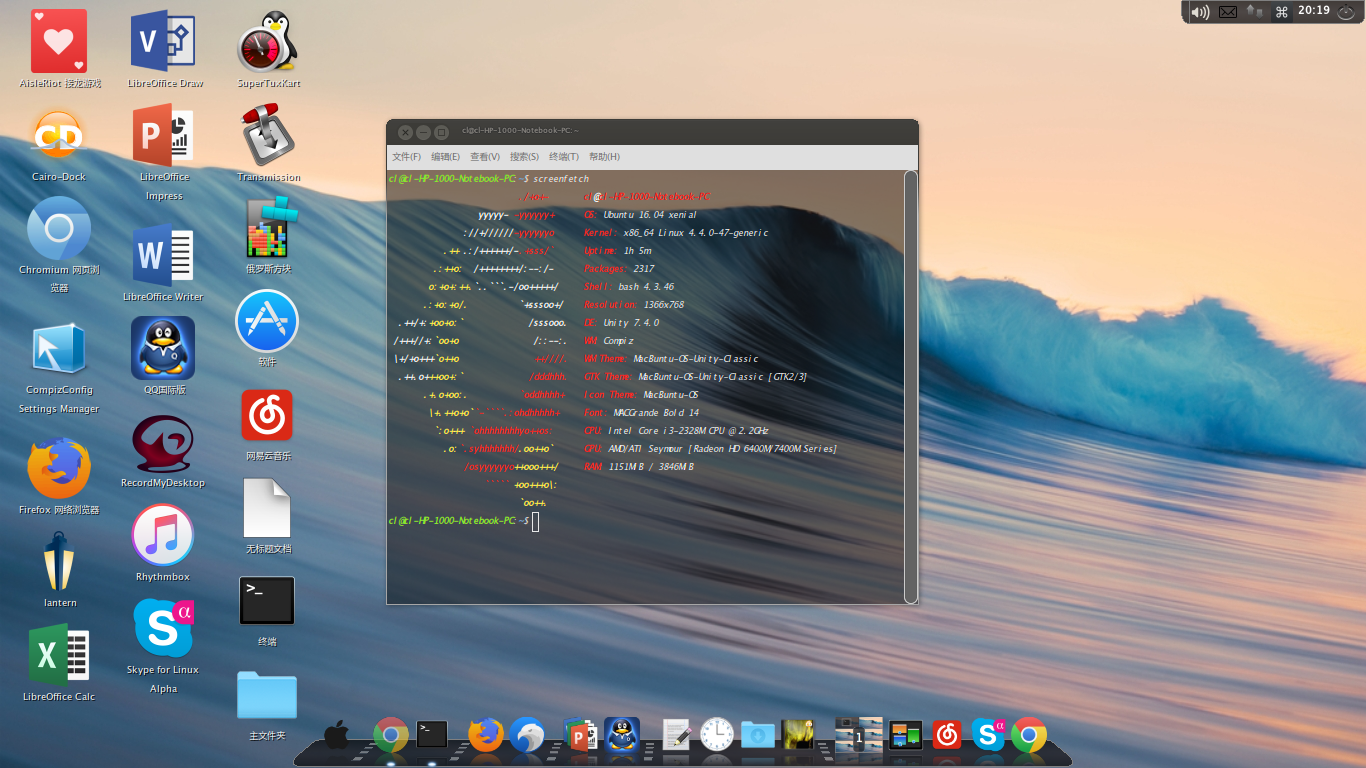Click 'Font: MACGrande Bold 14' line

tap(641, 413)
